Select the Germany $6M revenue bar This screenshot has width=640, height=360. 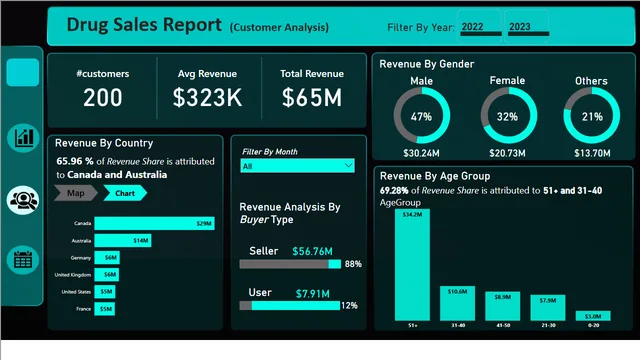[107, 258]
